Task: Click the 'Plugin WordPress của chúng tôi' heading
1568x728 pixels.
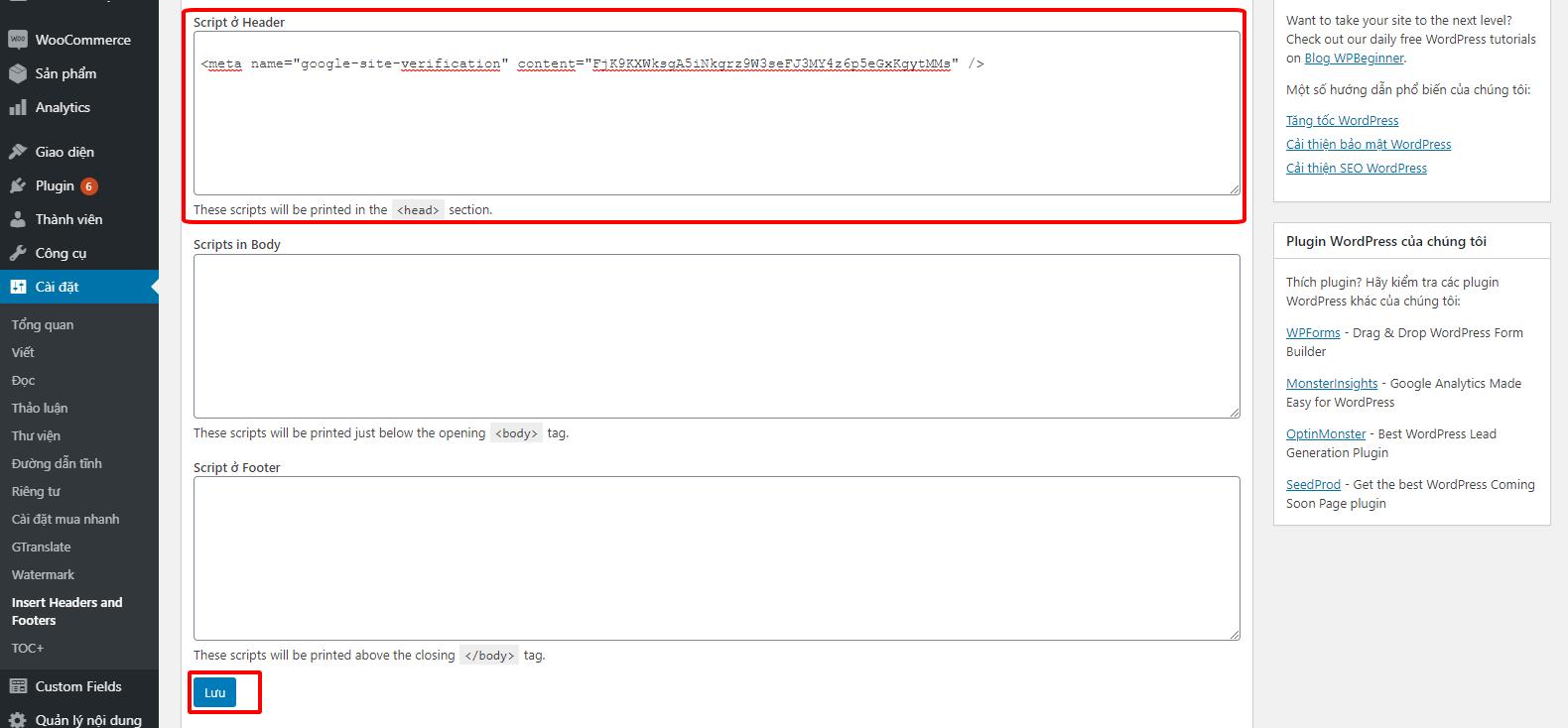Action: (1385, 241)
